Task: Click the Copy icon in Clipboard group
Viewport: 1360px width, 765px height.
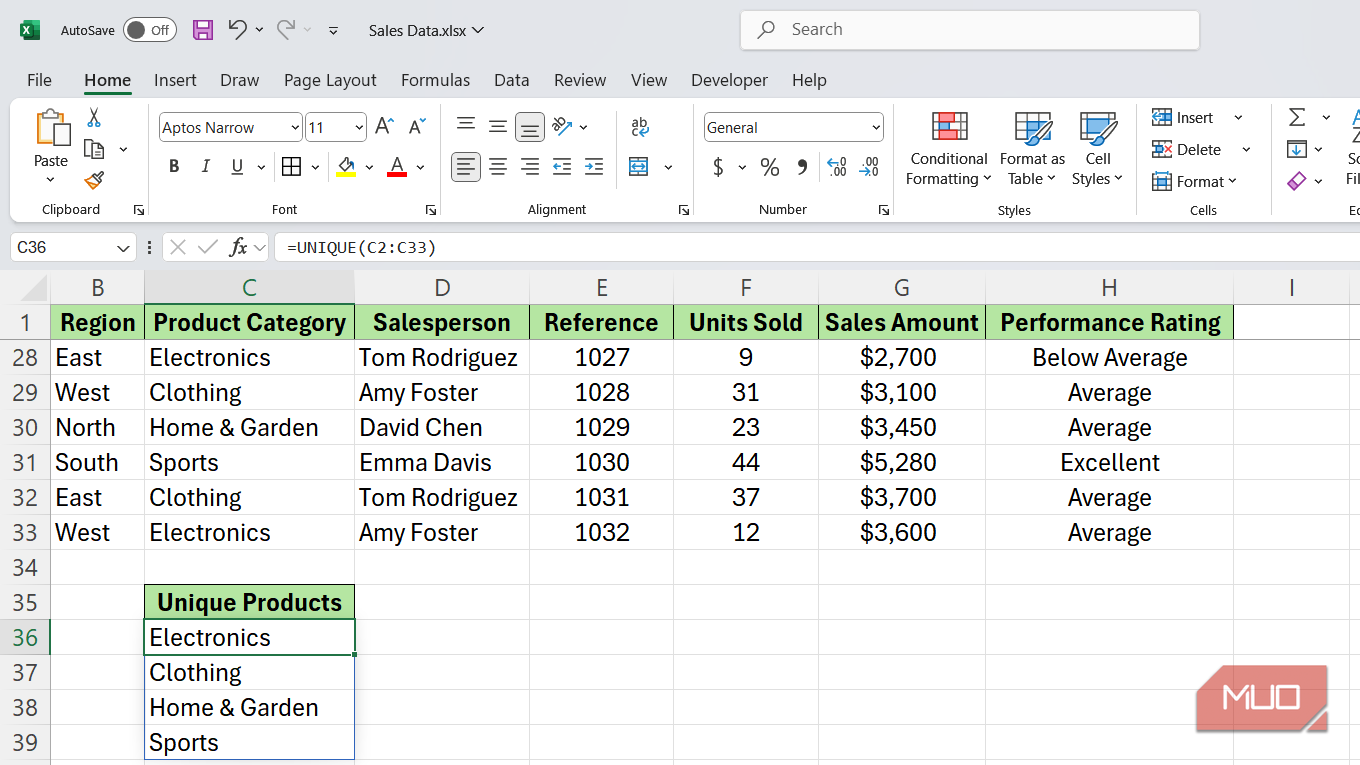Action: [x=95, y=149]
